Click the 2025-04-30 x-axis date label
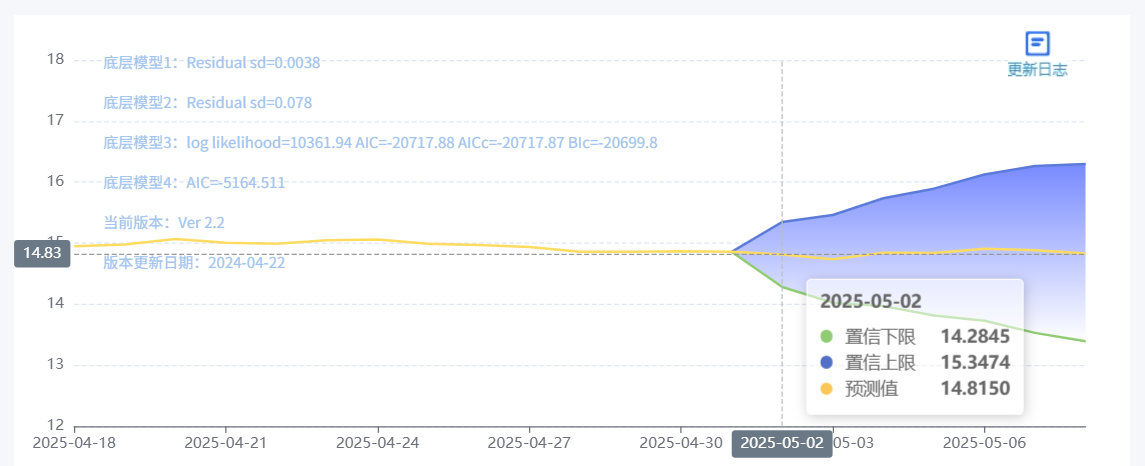 click(x=681, y=443)
